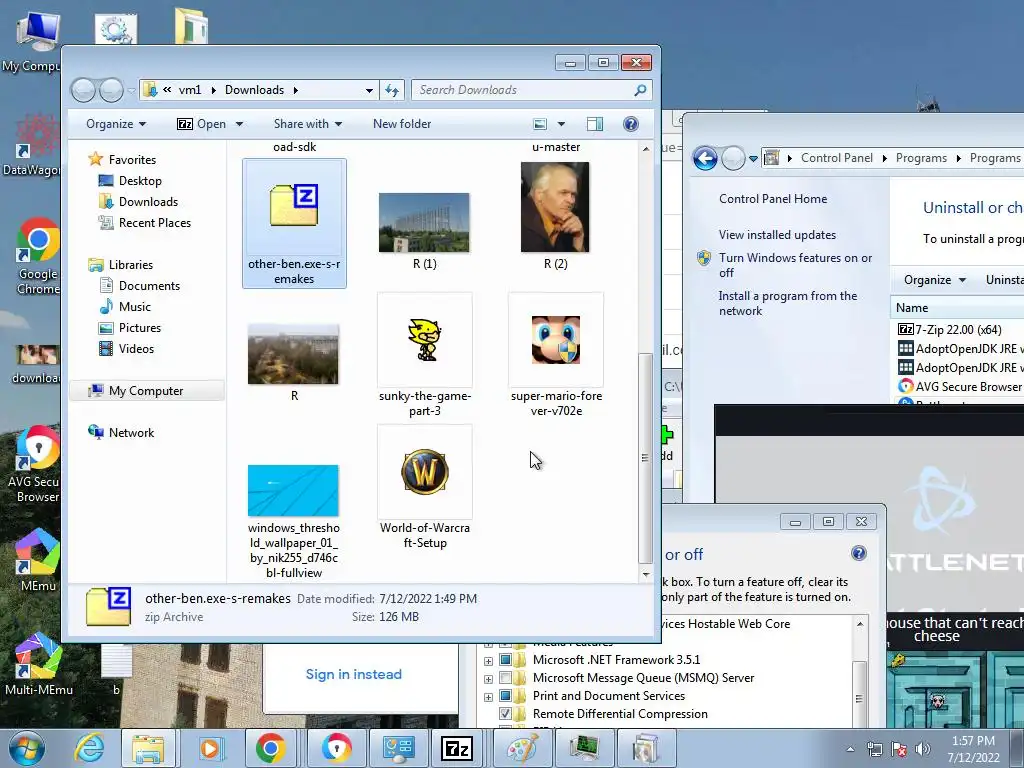
Task: Open Control Panel Home link
Action: (773, 199)
